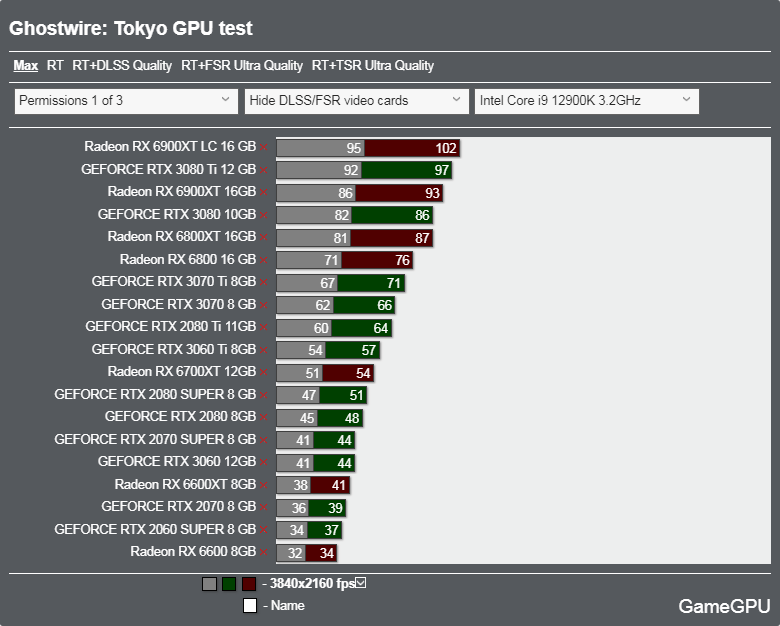Click red X next to Radeon RX 6800 16 GB

[x=264, y=260]
